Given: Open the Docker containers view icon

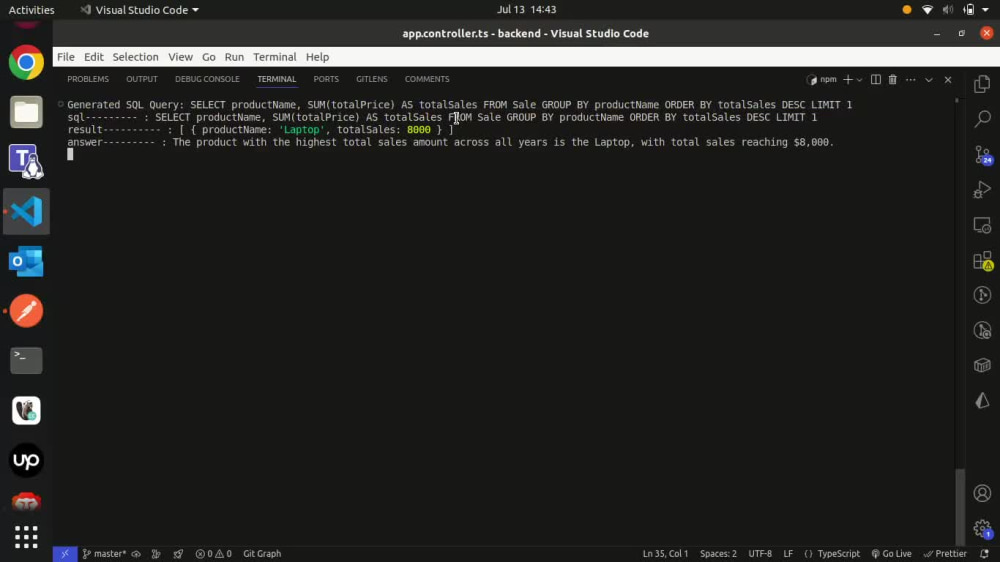Looking at the screenshot, I should [x=982, y=365].
